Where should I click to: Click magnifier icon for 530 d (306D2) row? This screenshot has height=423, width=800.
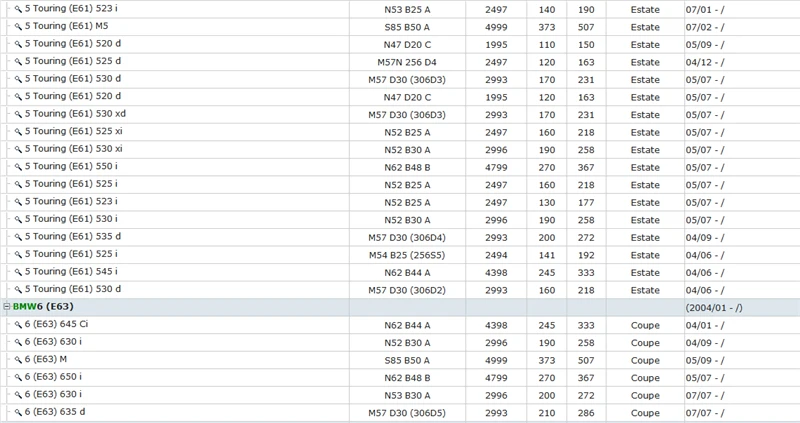18,289
